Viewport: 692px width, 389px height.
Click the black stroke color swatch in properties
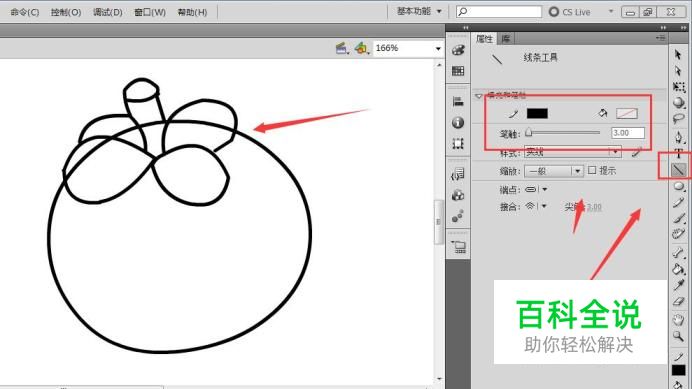537,113
